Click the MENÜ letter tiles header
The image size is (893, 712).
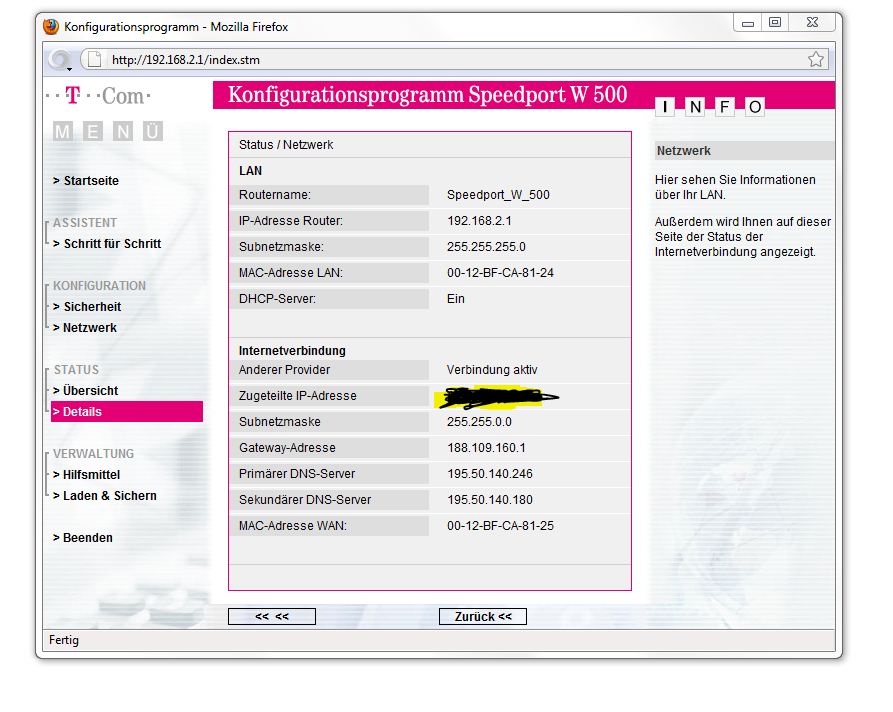point(107,132)
